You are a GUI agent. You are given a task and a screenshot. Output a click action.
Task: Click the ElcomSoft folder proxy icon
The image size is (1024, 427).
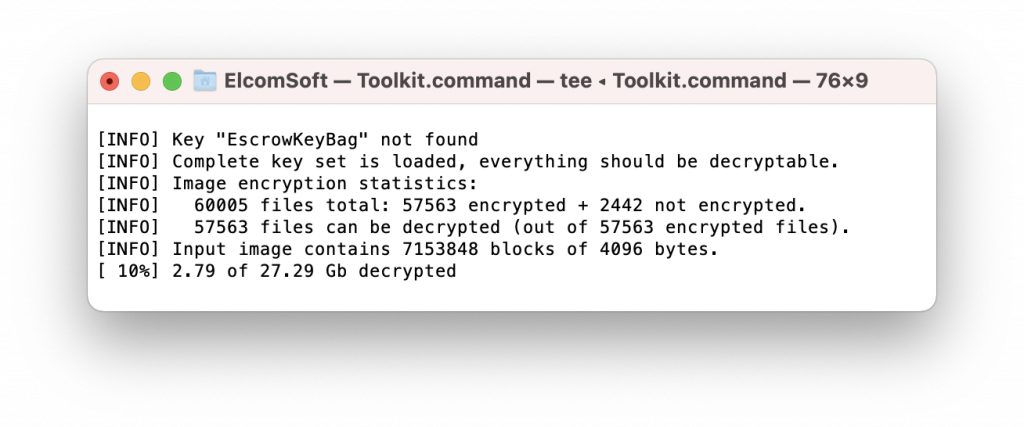[x=205, y=81]
